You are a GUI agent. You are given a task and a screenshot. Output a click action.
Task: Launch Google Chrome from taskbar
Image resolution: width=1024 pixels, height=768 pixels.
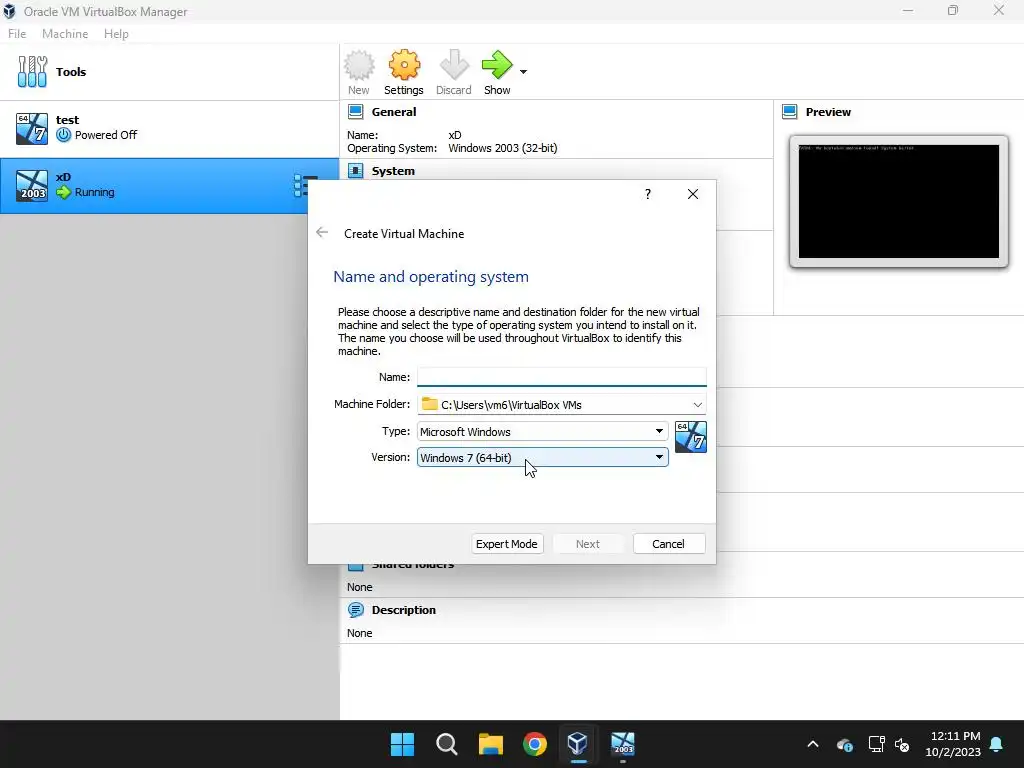tap(535, 744)
